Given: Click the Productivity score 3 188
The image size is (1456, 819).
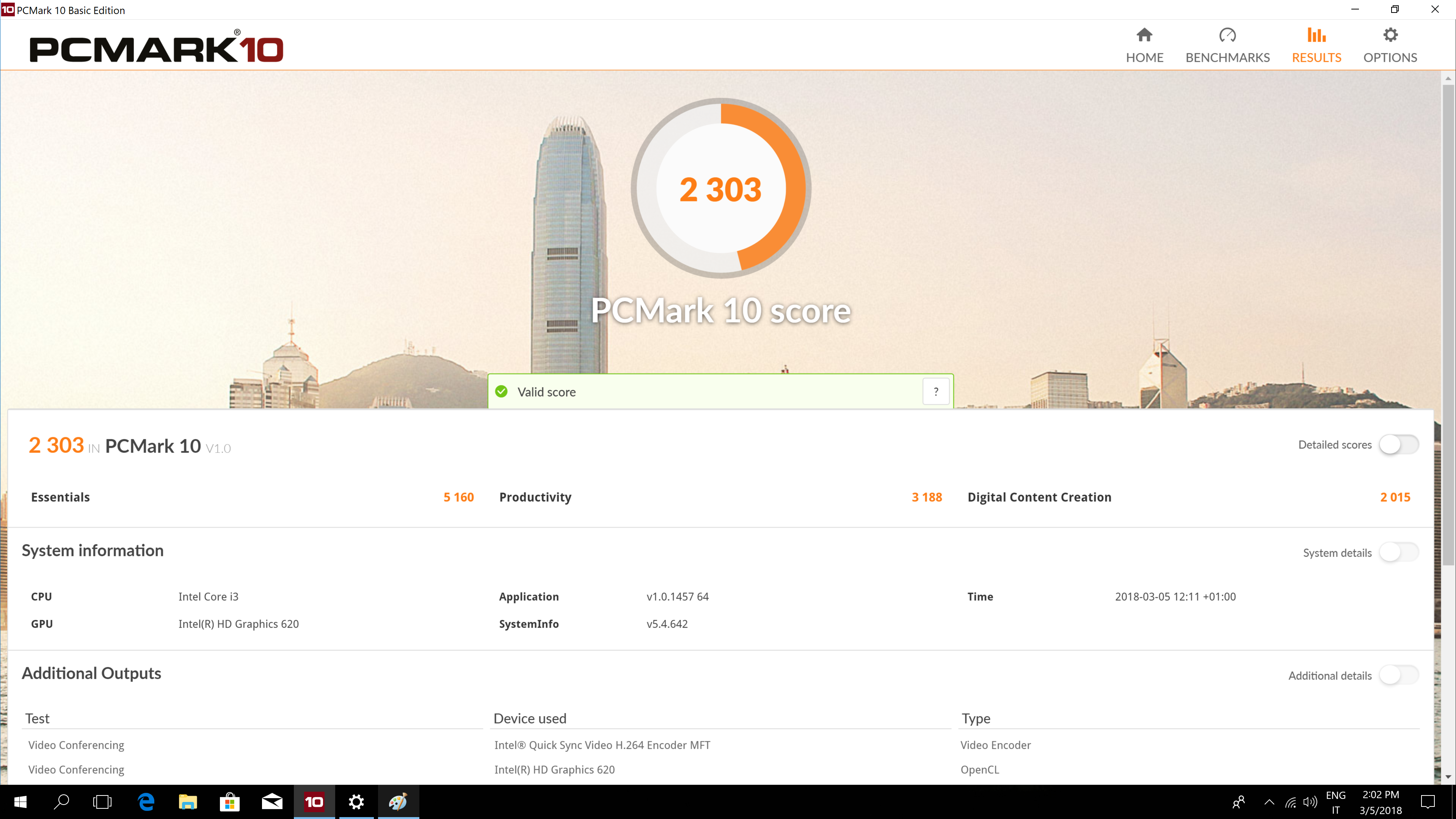Looking at the screenshot, I should [x=926, y=497].
